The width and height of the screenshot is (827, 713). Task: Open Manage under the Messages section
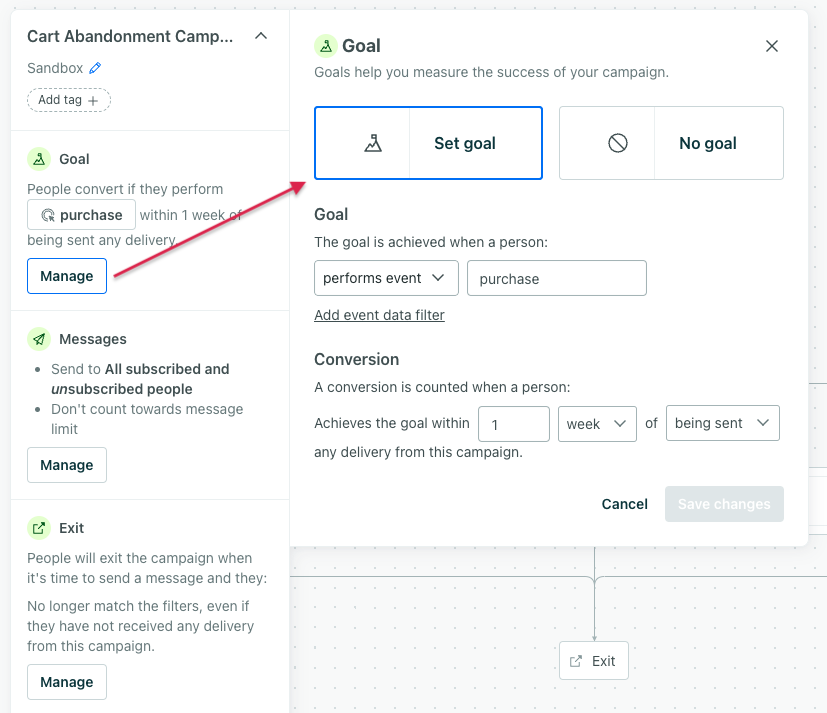click(67, 465)
